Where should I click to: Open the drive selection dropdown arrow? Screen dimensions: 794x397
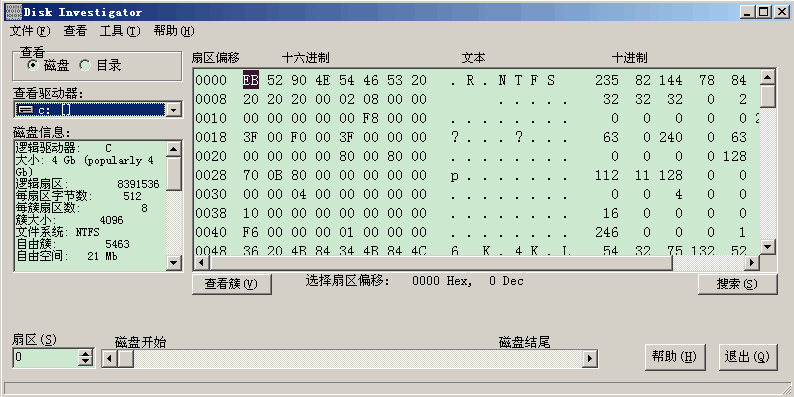click(x=174, y=109)
